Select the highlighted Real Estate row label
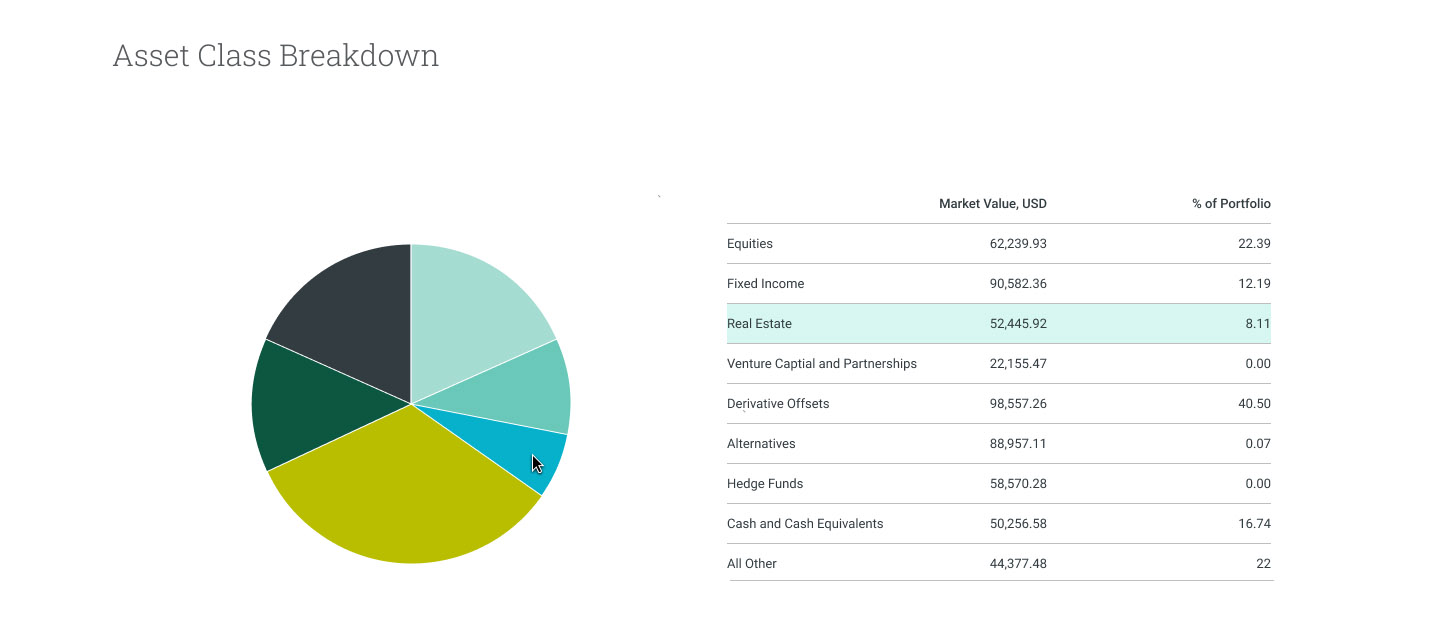This screenshot has height=632, width=1440. tap(759, 324)
